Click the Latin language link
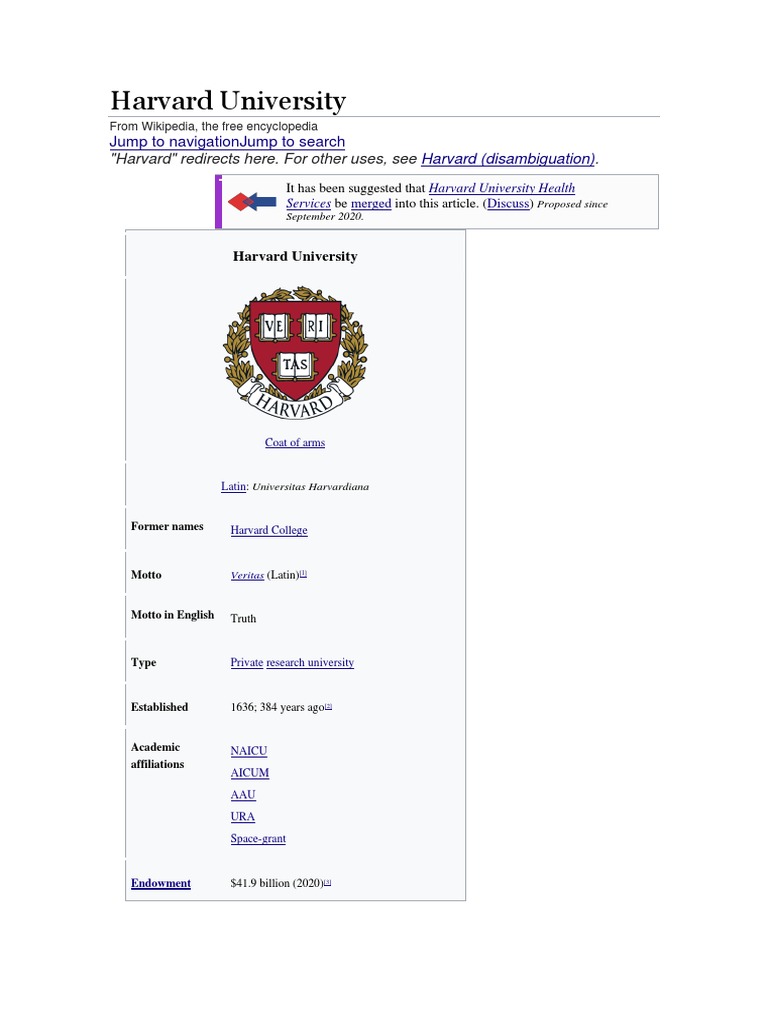The width and height of the screenshot is (768, 1024). coord(233,487)
